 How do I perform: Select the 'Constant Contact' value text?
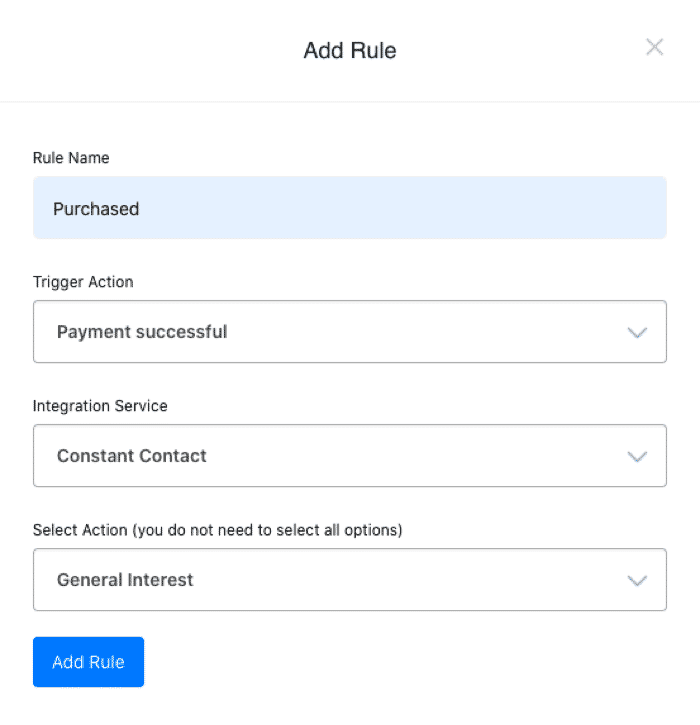(132, 456)
